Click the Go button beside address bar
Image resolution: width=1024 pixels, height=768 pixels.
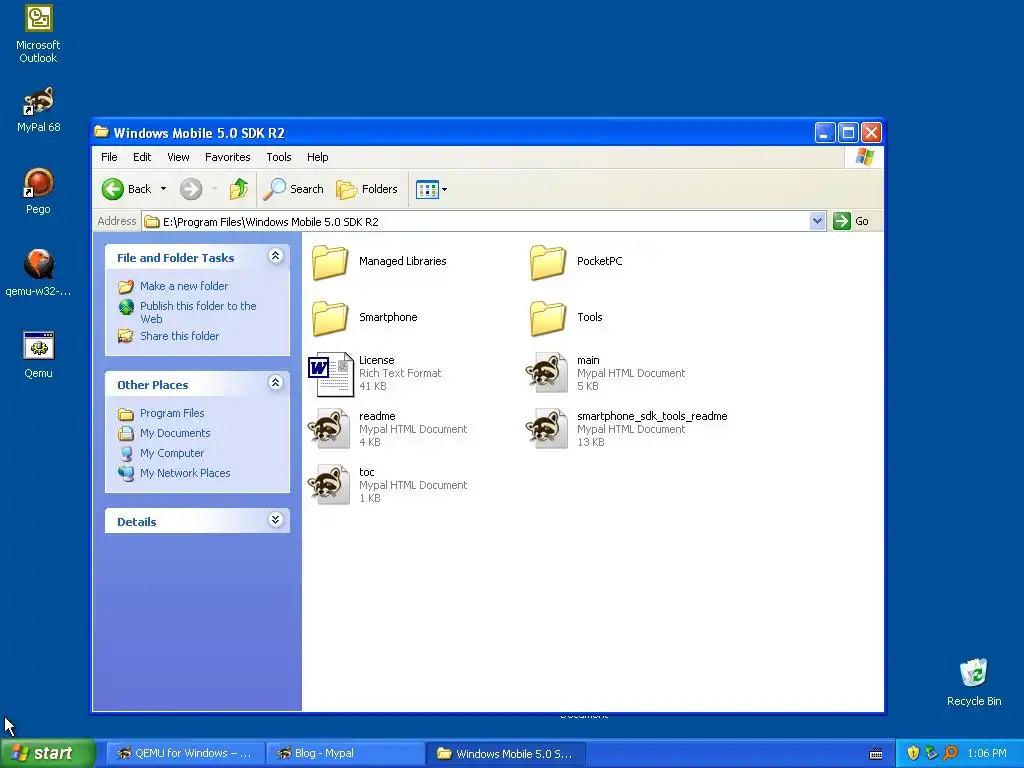(851, 221)
